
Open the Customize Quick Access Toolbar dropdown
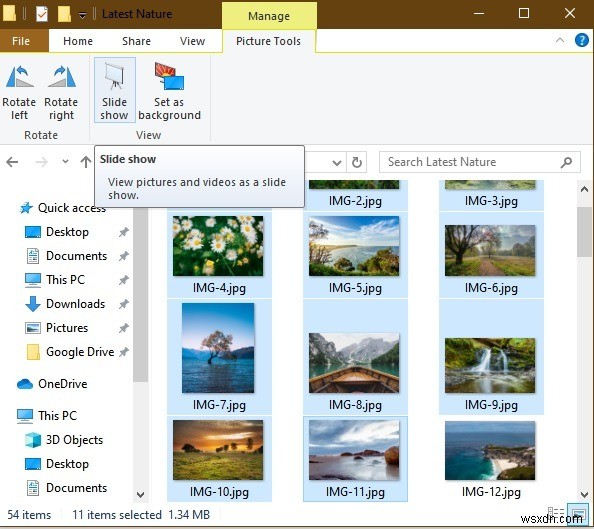[82, 15]
